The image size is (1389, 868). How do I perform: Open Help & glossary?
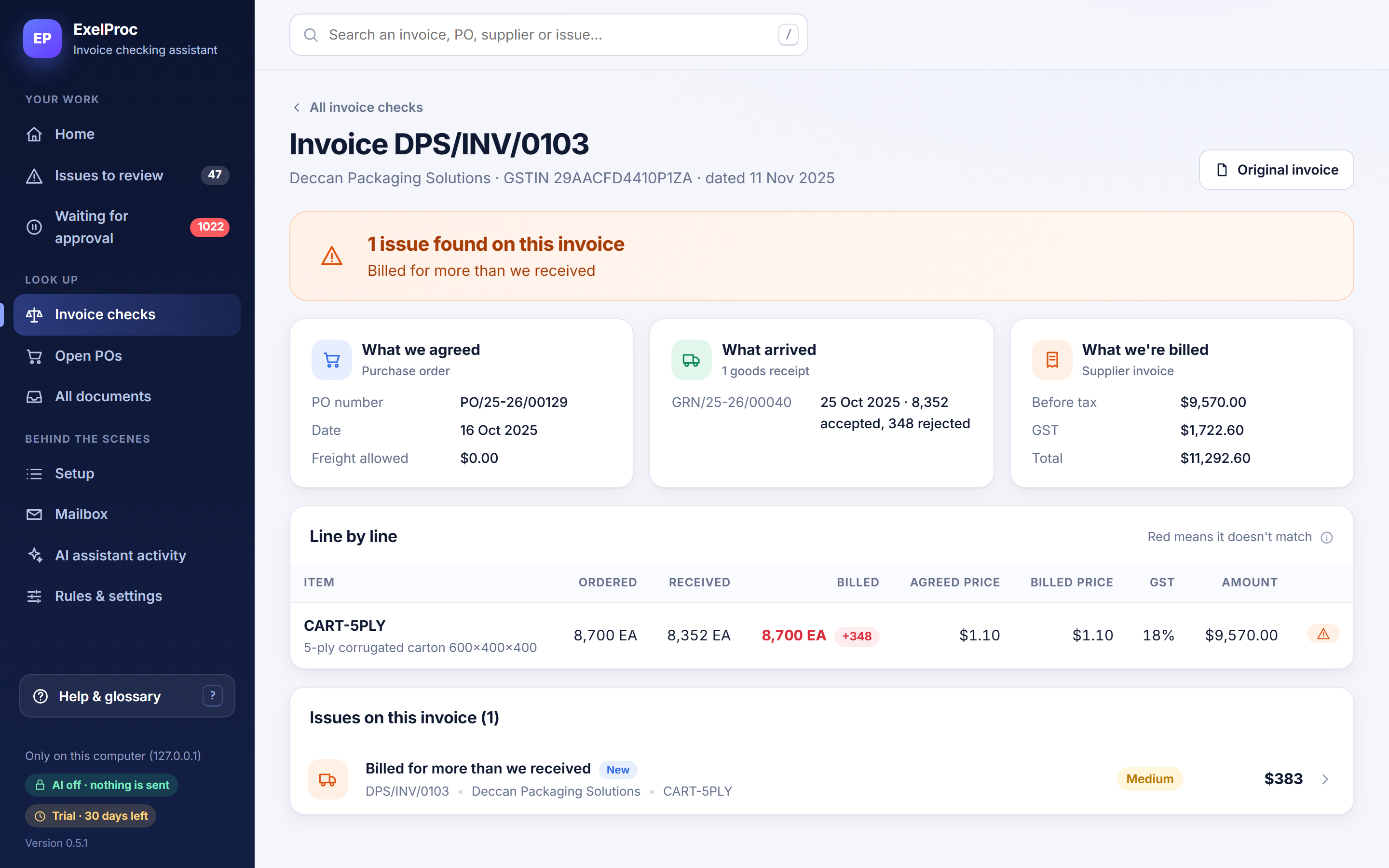pos(127,696)
